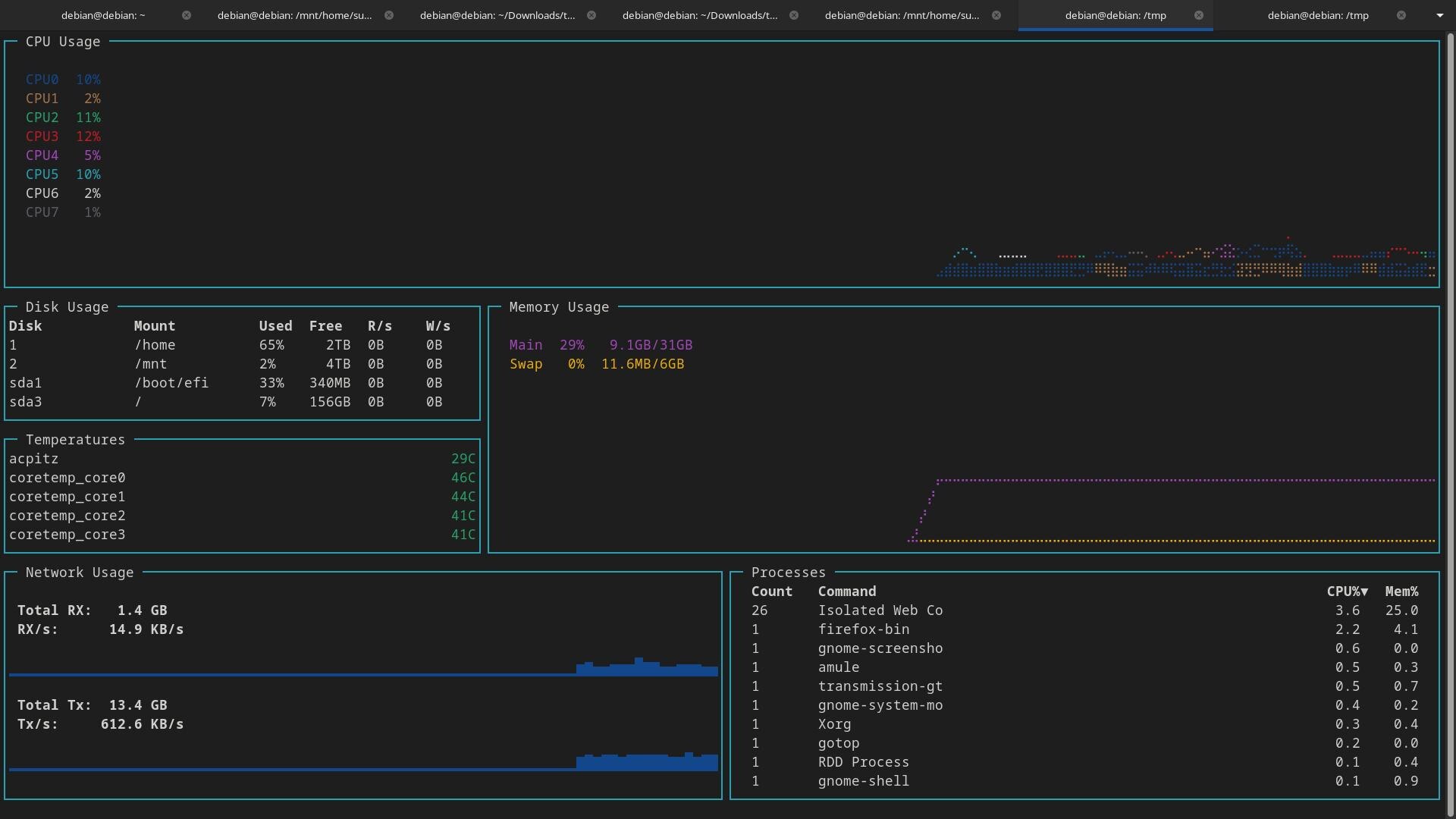Select the transmission-gt process row
1456x819 pixels.
point(880,686)
